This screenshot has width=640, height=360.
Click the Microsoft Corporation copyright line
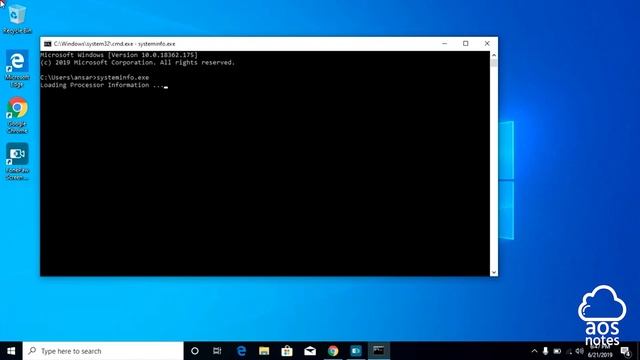point(138,63)
